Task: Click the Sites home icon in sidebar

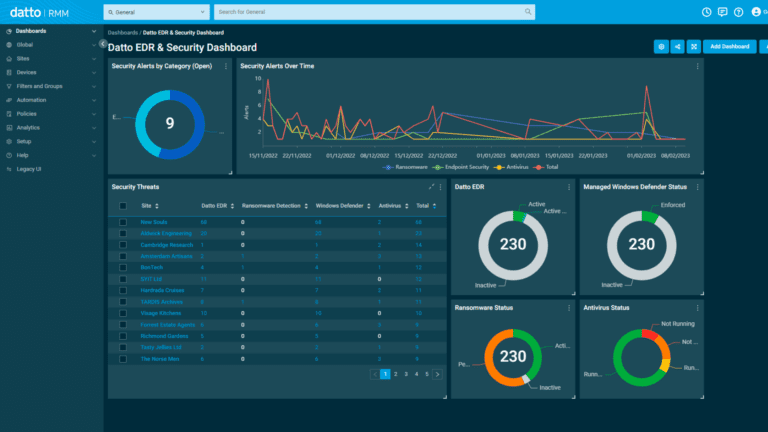Action: [9, 59]
